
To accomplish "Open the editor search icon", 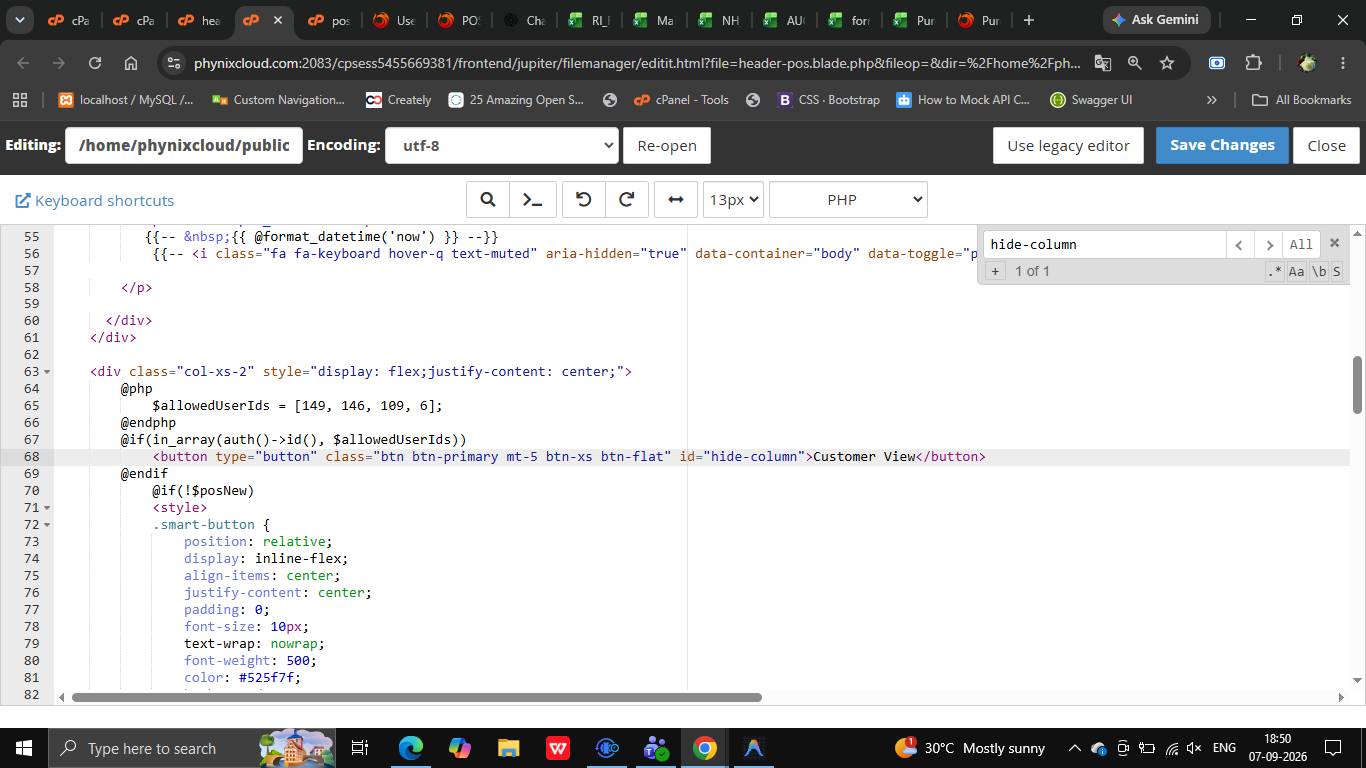I will click(488, 200).
